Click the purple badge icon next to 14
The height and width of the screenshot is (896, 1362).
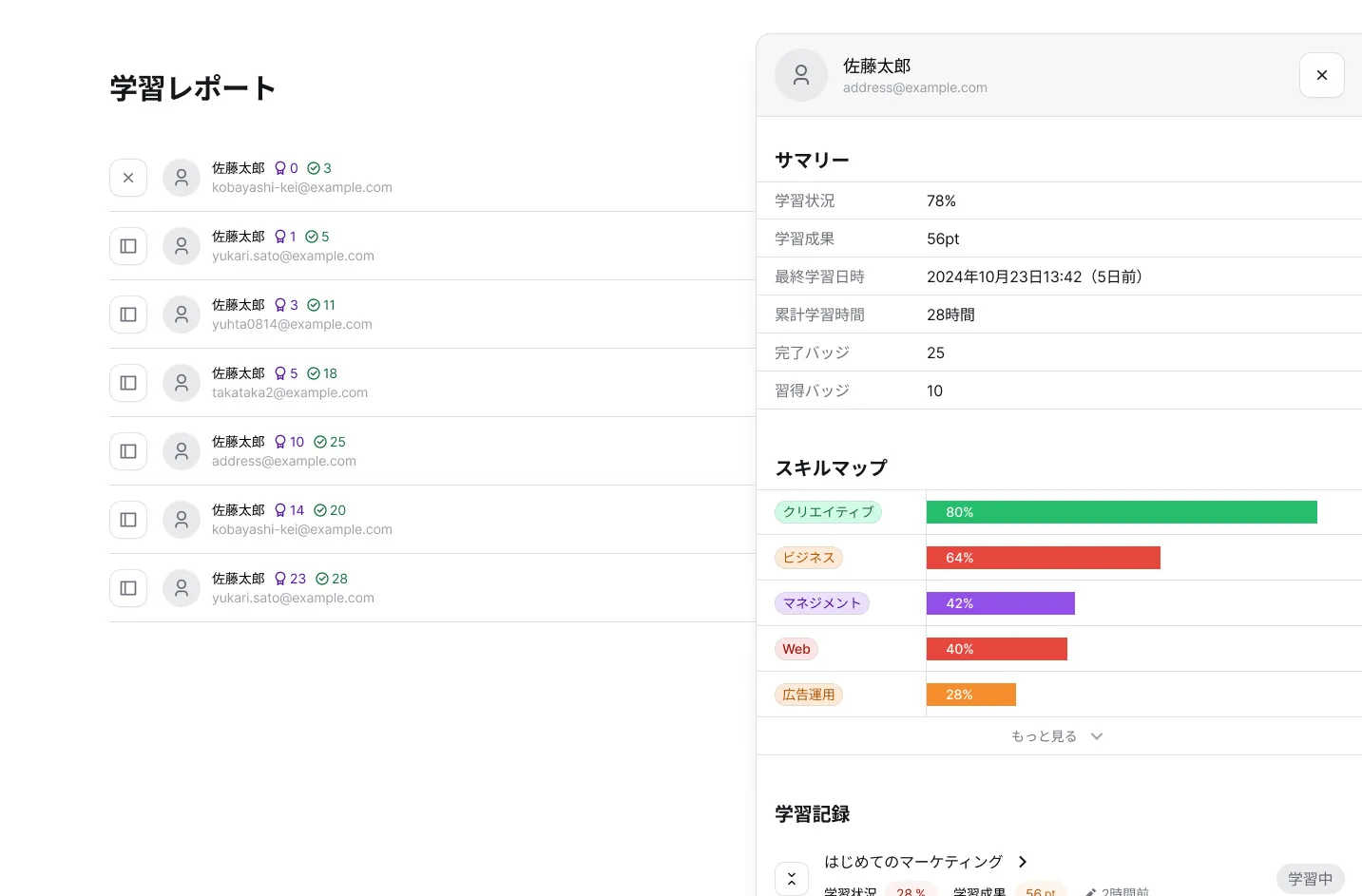280,510
